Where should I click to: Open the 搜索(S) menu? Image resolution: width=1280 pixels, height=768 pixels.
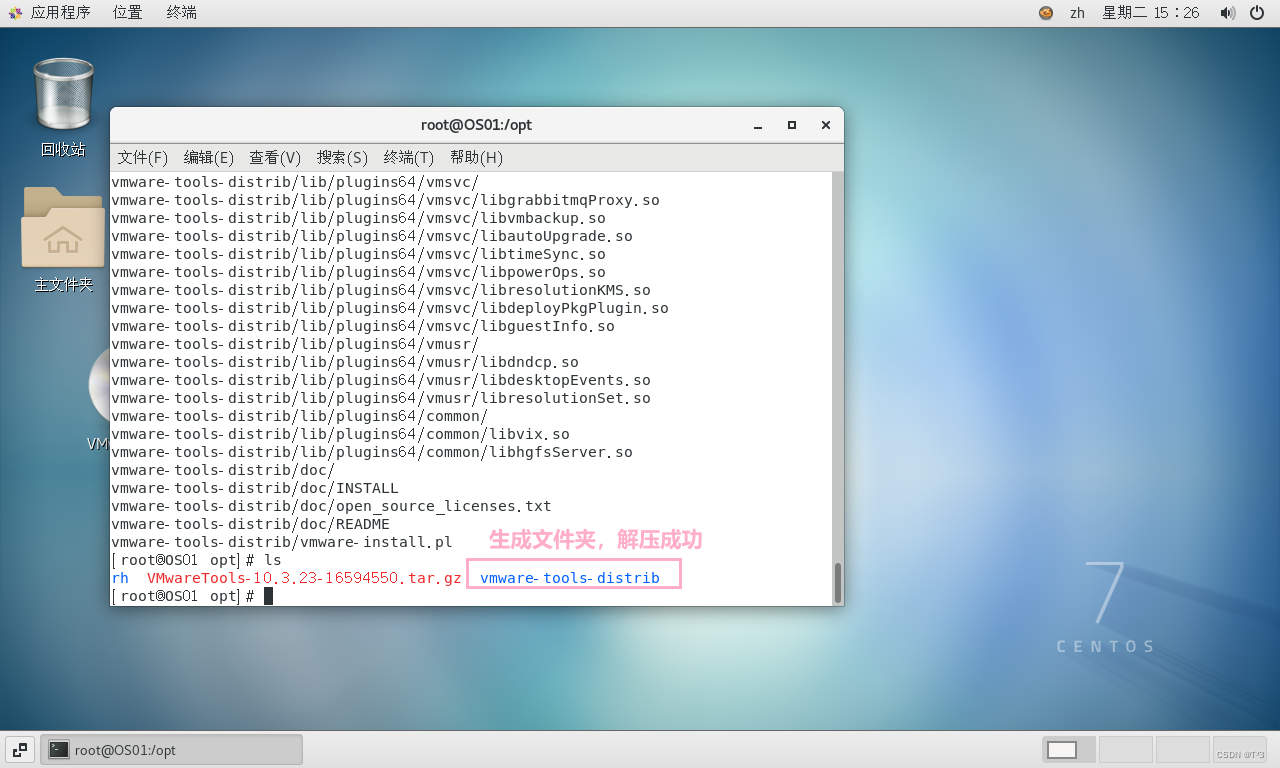click(341, 157)
